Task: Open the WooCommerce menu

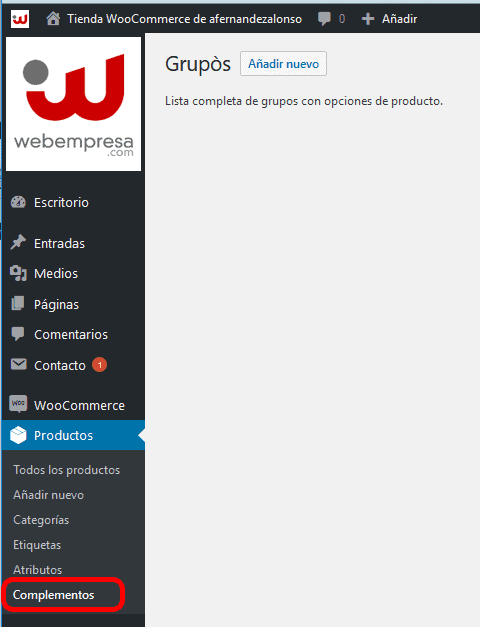Action: (80, 405)
